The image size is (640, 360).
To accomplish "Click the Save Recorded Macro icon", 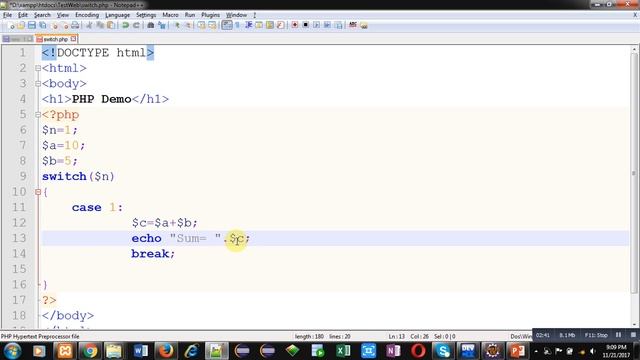I will 338,25.
